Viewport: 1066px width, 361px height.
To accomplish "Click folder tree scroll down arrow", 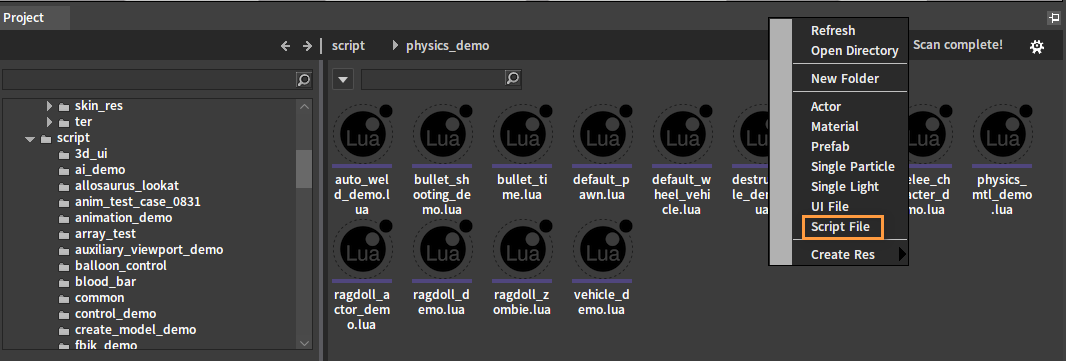I will [305, 343].
